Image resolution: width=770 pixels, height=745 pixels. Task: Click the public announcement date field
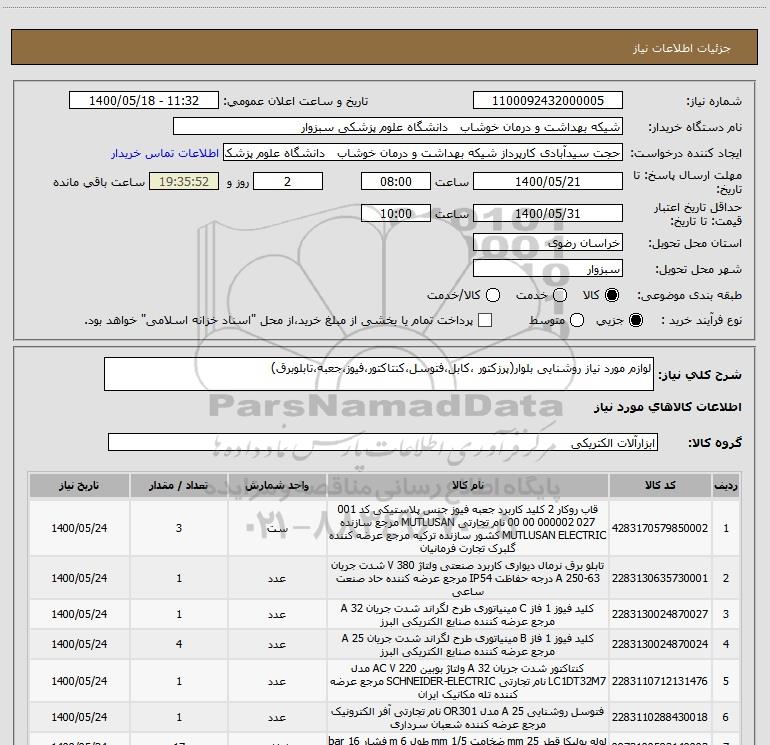click(x=144, y=101)
